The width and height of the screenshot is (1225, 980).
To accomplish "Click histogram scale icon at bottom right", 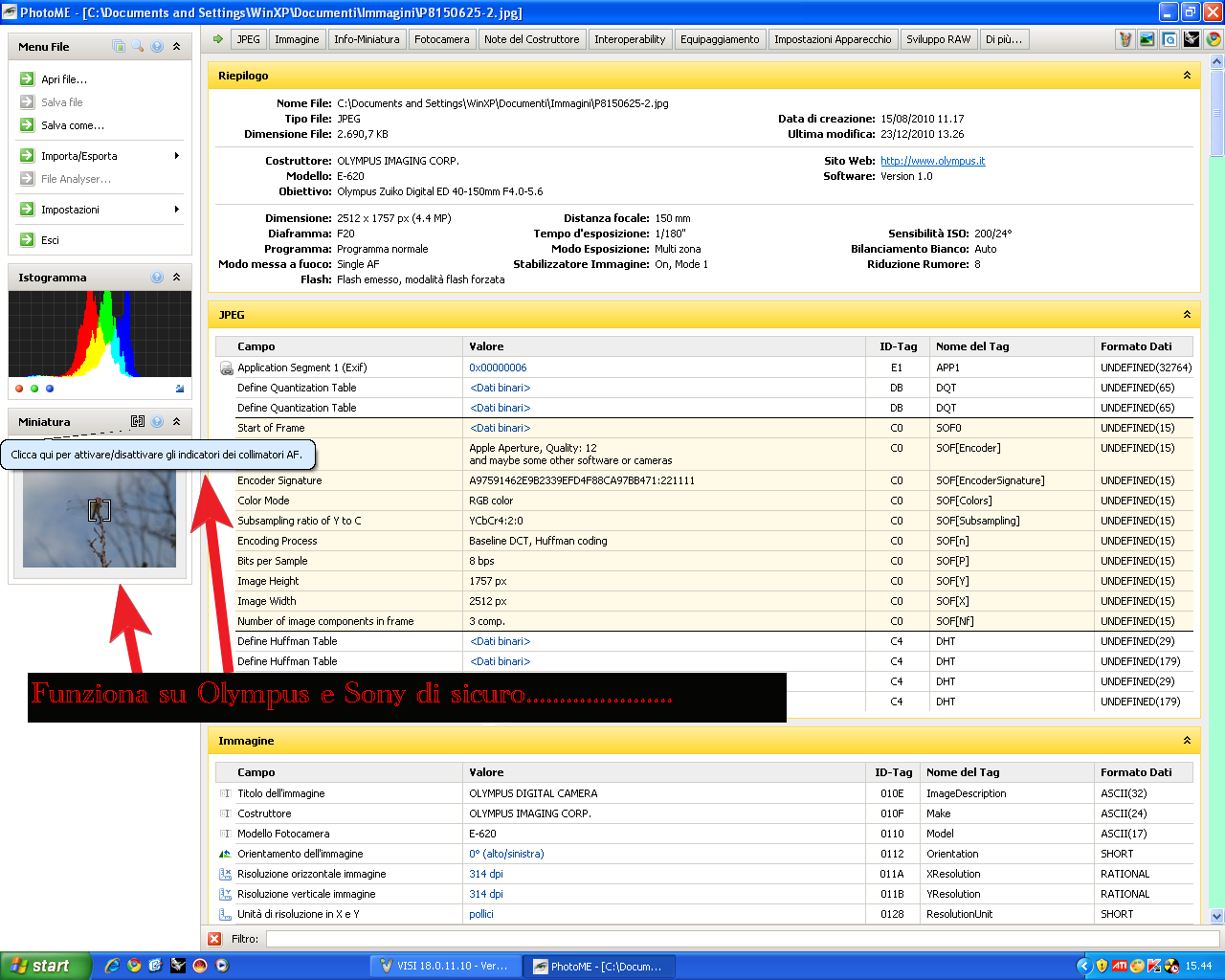I will click(x=180, y=389).
